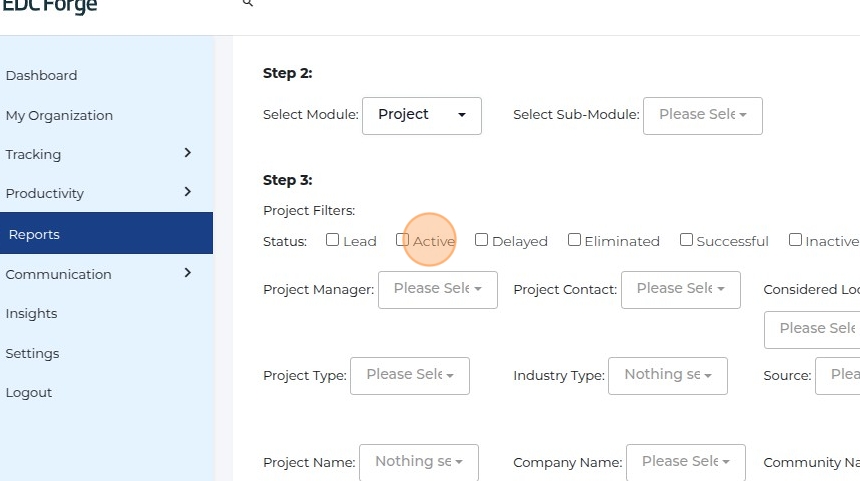Click the Logout link
The image size is (860, 481).
[28, 392]
